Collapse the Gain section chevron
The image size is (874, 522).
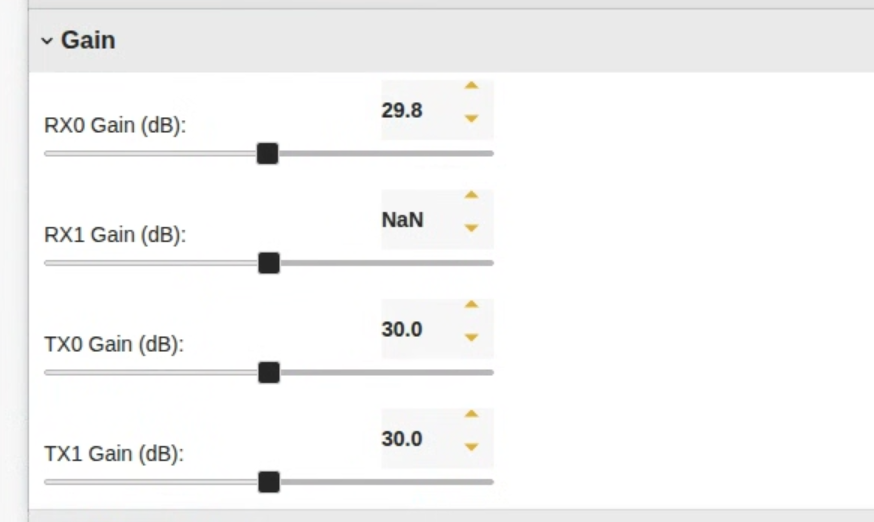[46, 41]
